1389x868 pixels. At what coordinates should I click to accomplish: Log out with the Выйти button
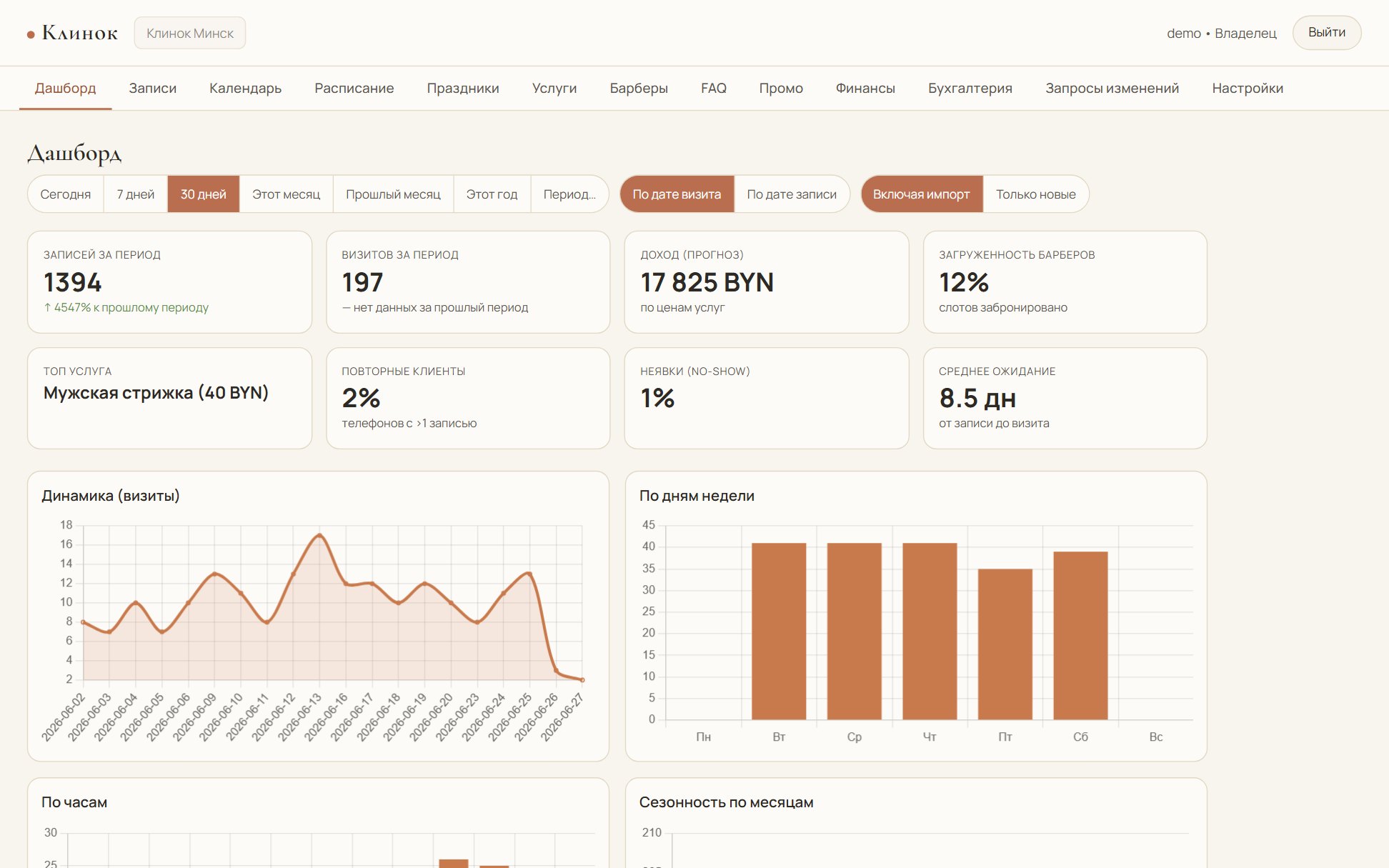pos(1327,33)
